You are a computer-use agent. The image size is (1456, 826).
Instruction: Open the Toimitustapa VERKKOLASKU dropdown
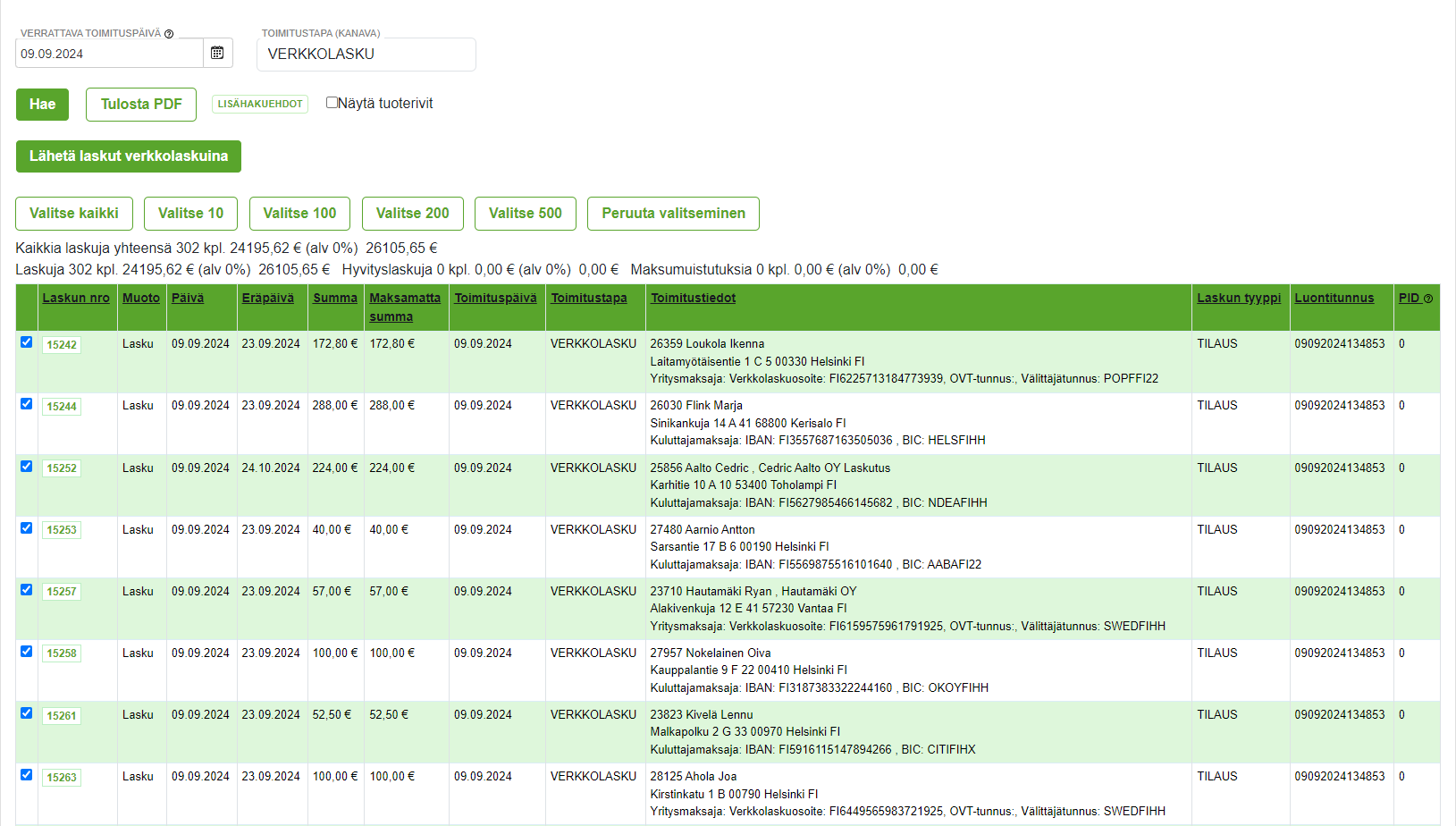tap(366, 54)
